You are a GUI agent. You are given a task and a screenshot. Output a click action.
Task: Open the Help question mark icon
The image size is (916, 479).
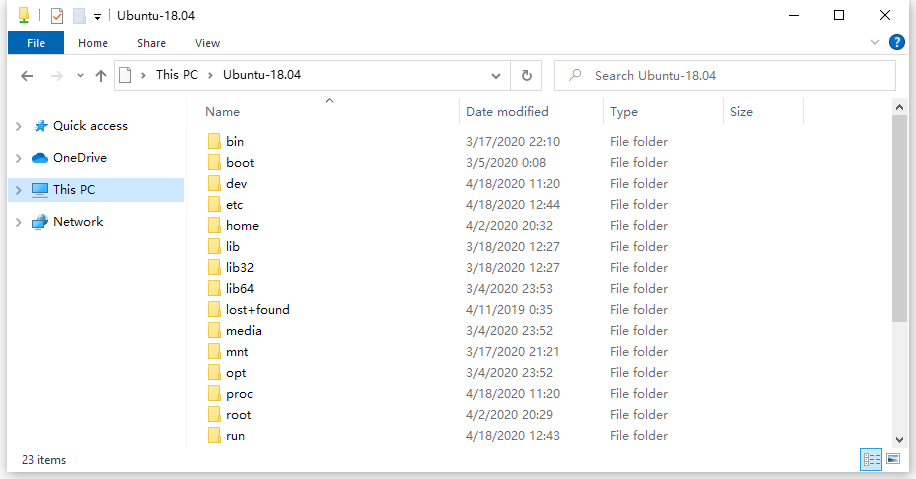click(896, 42)
